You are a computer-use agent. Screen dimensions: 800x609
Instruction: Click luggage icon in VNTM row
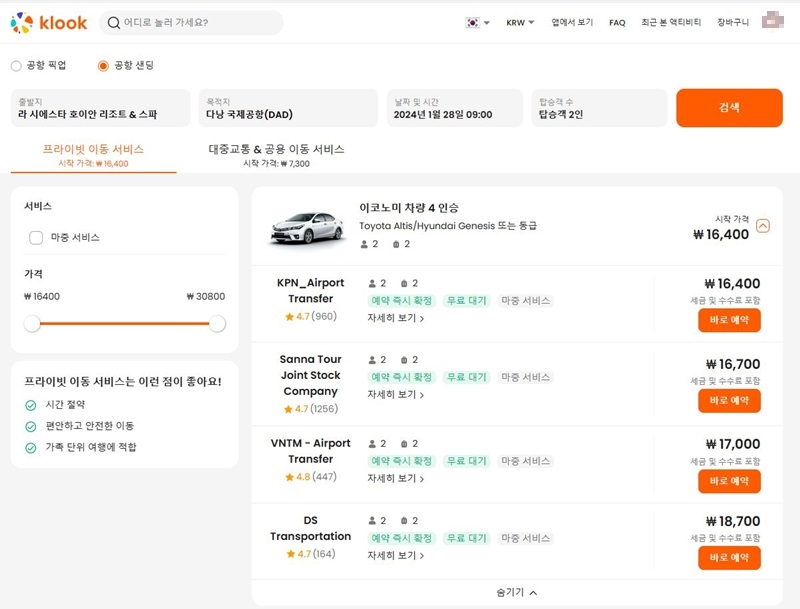[x=404, y=444]
